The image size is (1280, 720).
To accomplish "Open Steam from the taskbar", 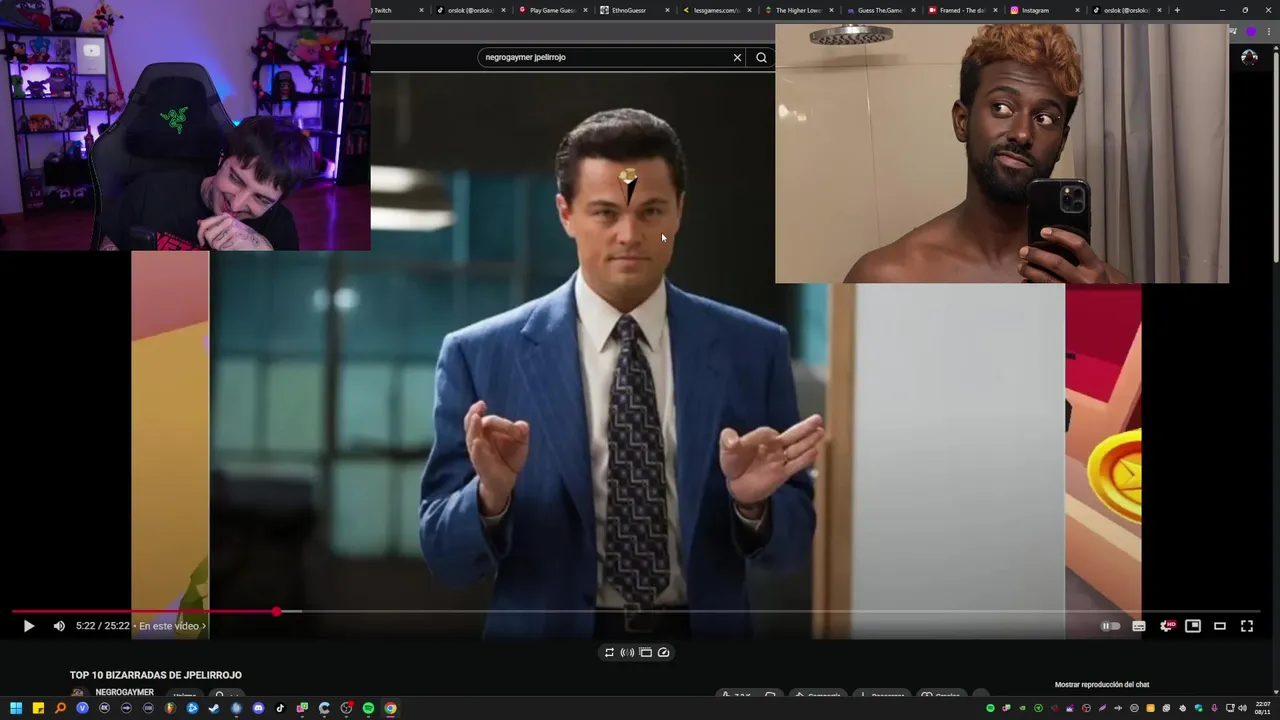I will point(214,708).
